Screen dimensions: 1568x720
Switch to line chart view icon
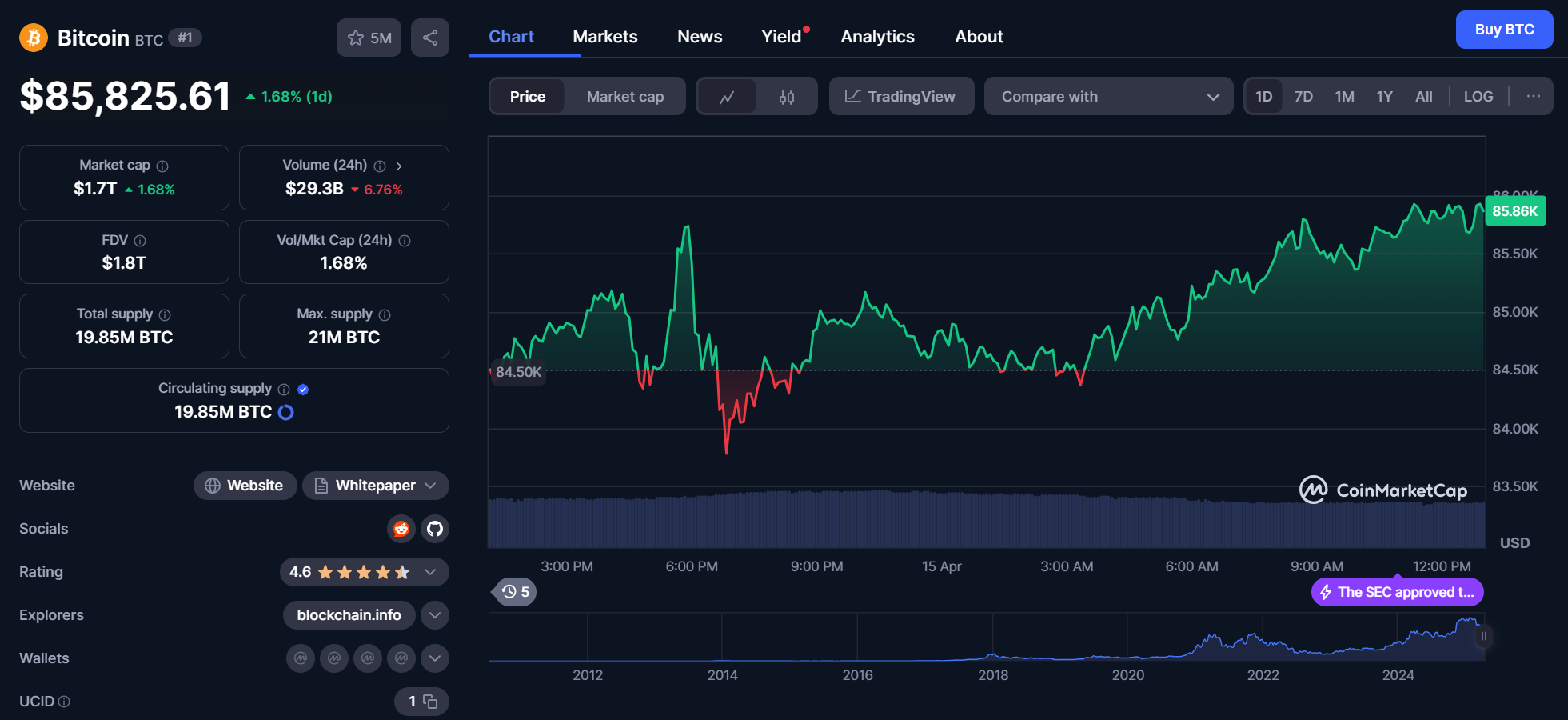(726, 97)
